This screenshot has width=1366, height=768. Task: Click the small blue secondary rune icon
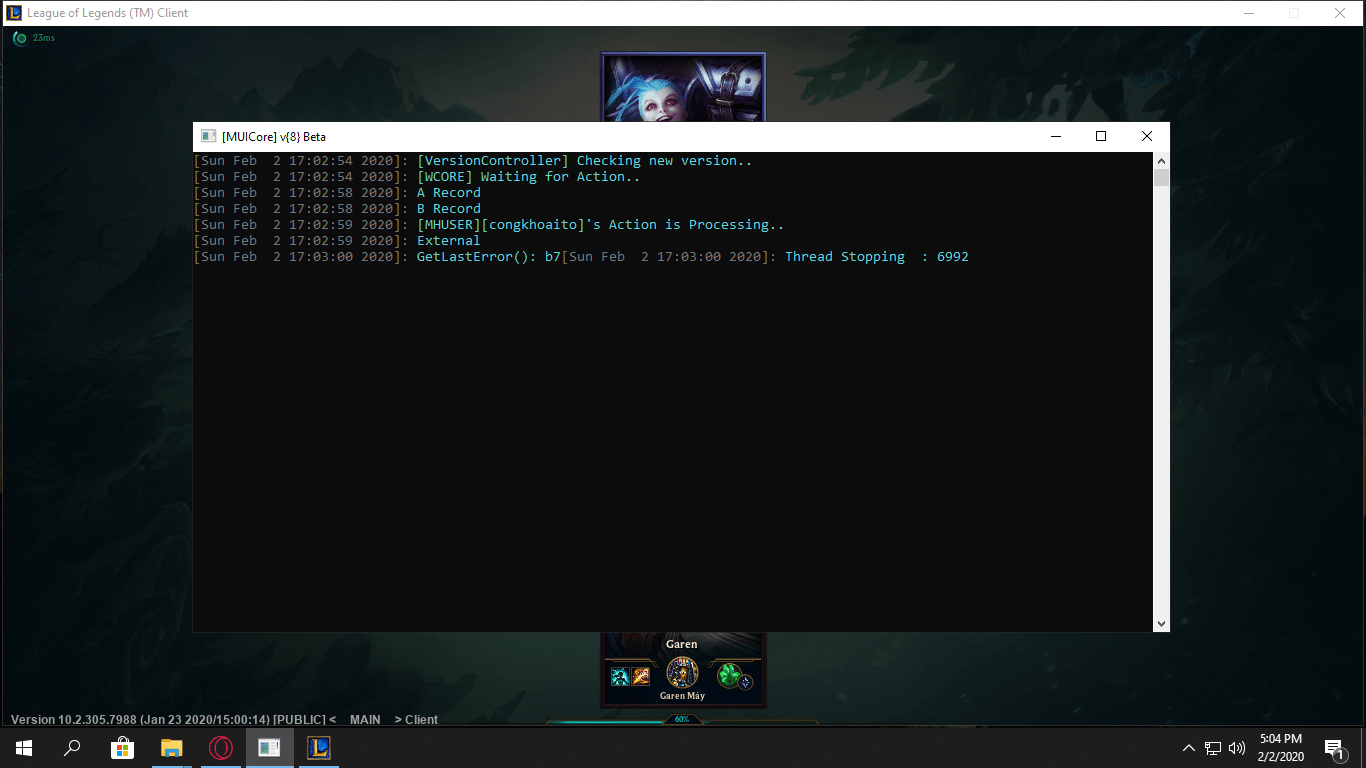coord(745,681)
